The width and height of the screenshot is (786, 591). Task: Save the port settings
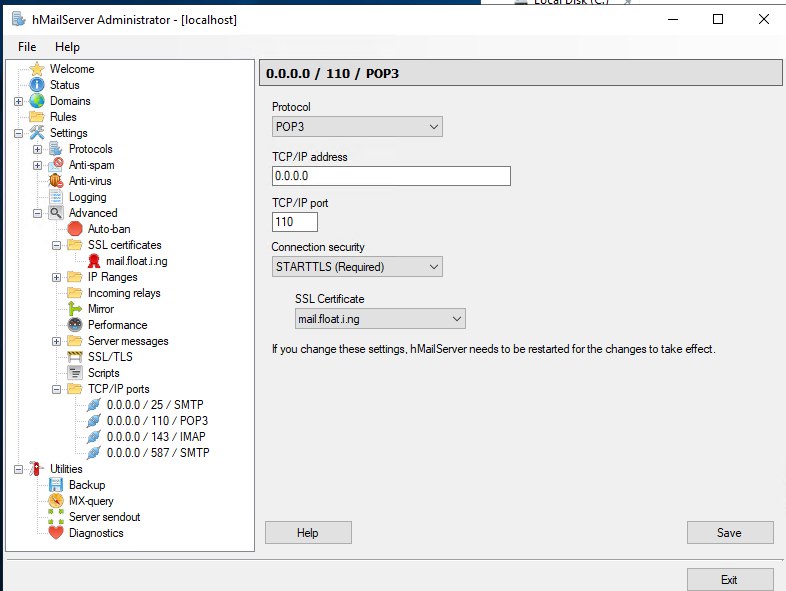point(730,532)
